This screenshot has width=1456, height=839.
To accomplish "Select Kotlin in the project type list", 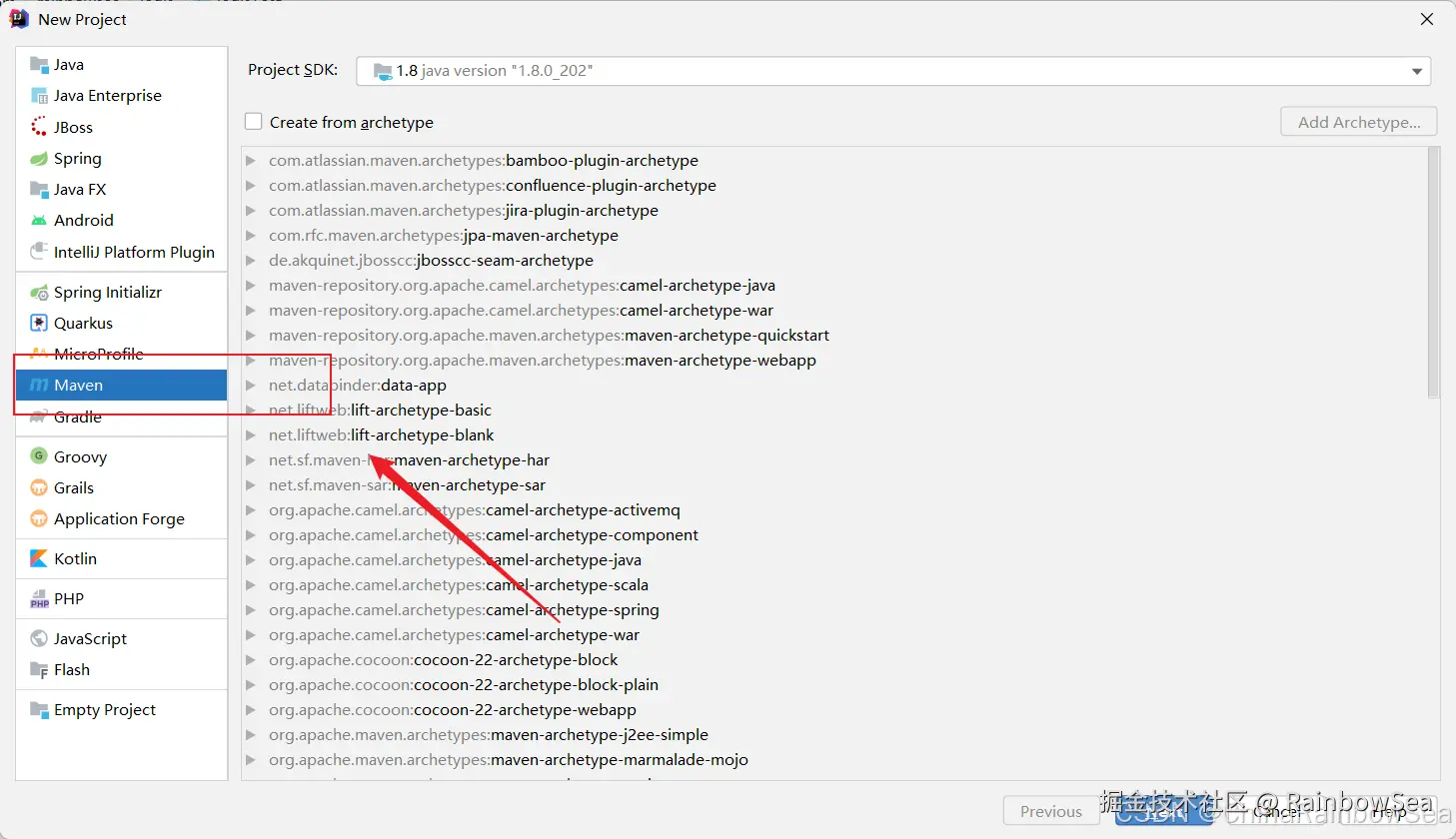I will click(122, 558).
